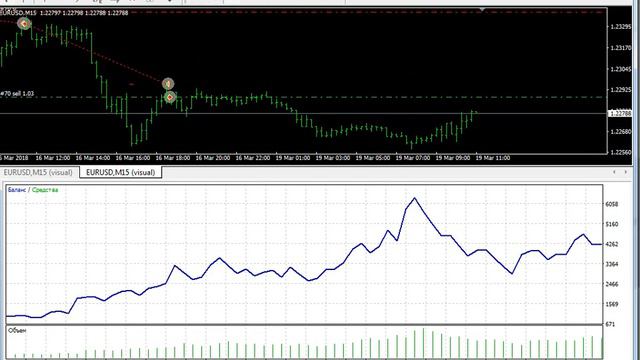This screenshot has width=640, height=360.
Task: Click the '19 Mar 05:00' time label
Action: click(373, 158)
